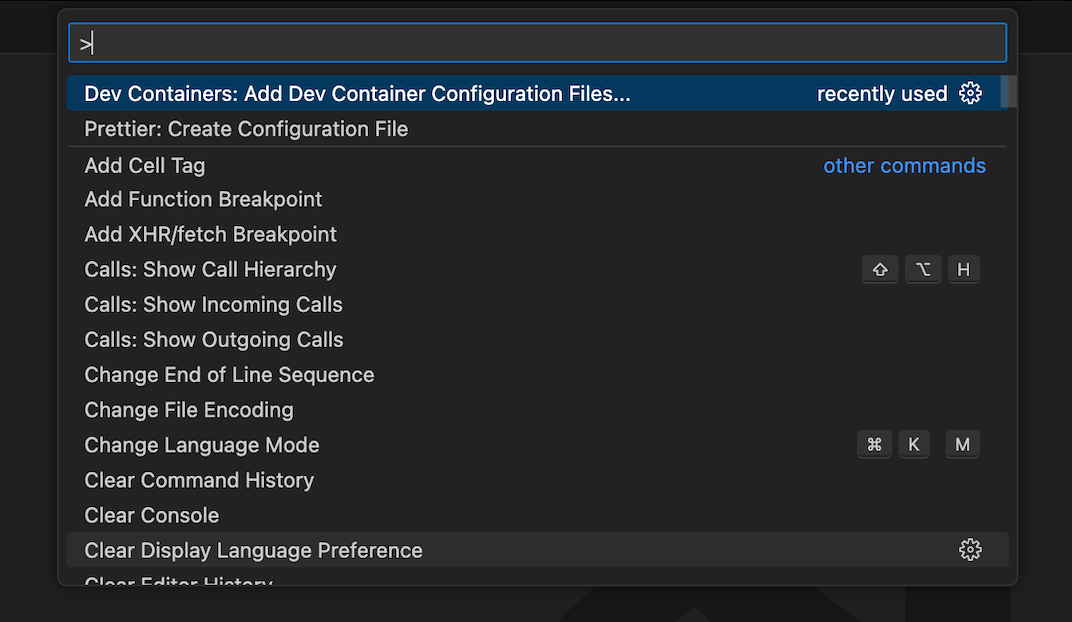Click the K keybinding badge
This screenshot has width=1072, height=622.
pos(914,444)
